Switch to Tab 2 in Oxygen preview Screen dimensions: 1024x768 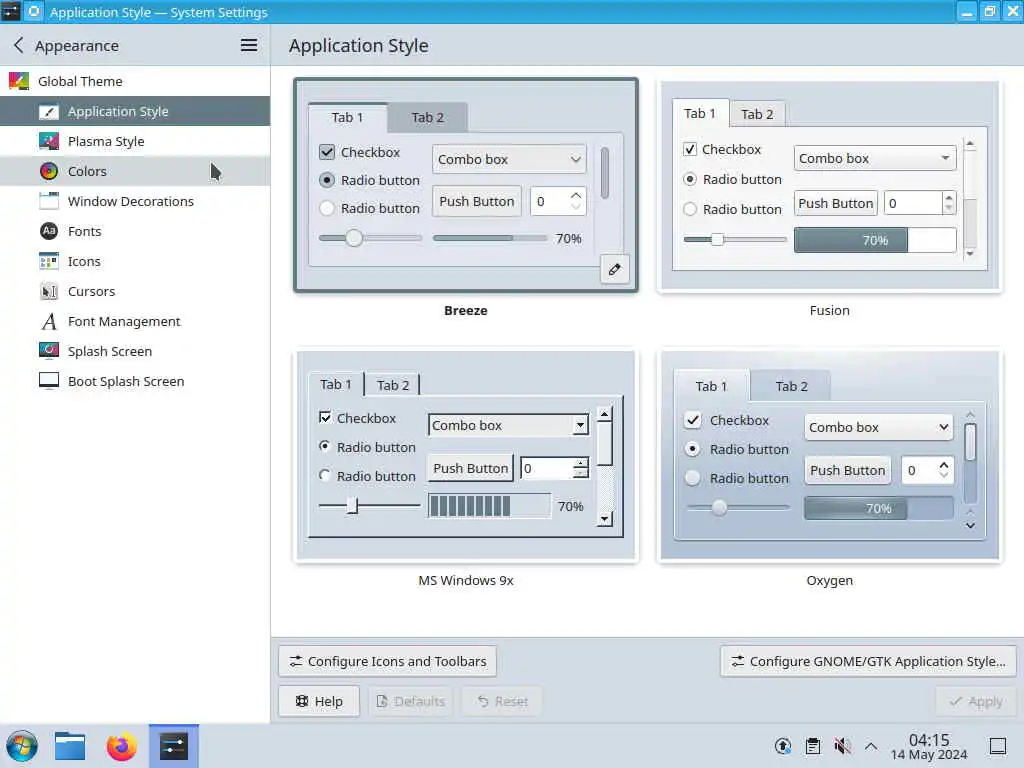pyautogui.click(x=792, y=386)
